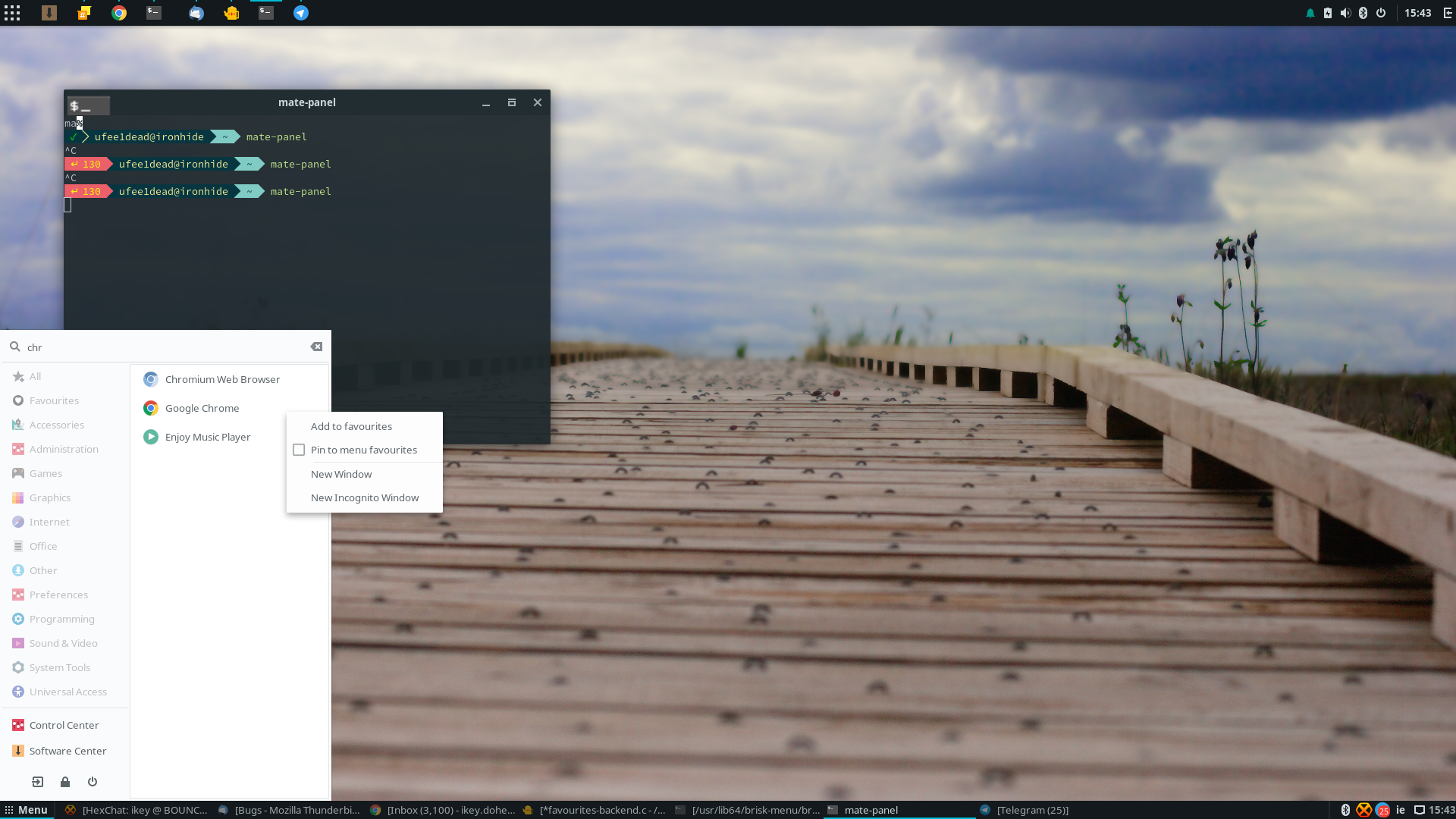Click HexChat tray icon in bottom panel
This screenshot has width=1456, height=819.
coord(1363,810)
